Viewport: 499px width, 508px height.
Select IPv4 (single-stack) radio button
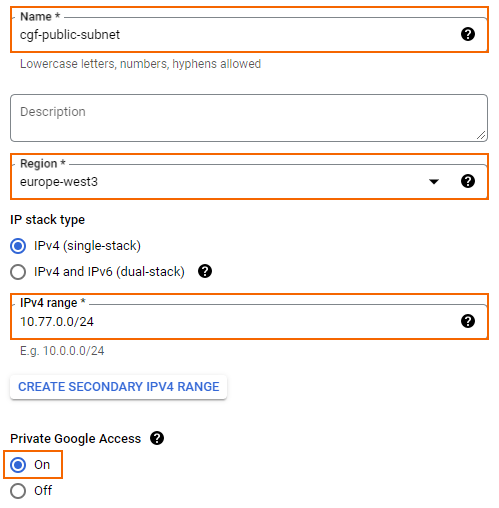pos(18,246)
